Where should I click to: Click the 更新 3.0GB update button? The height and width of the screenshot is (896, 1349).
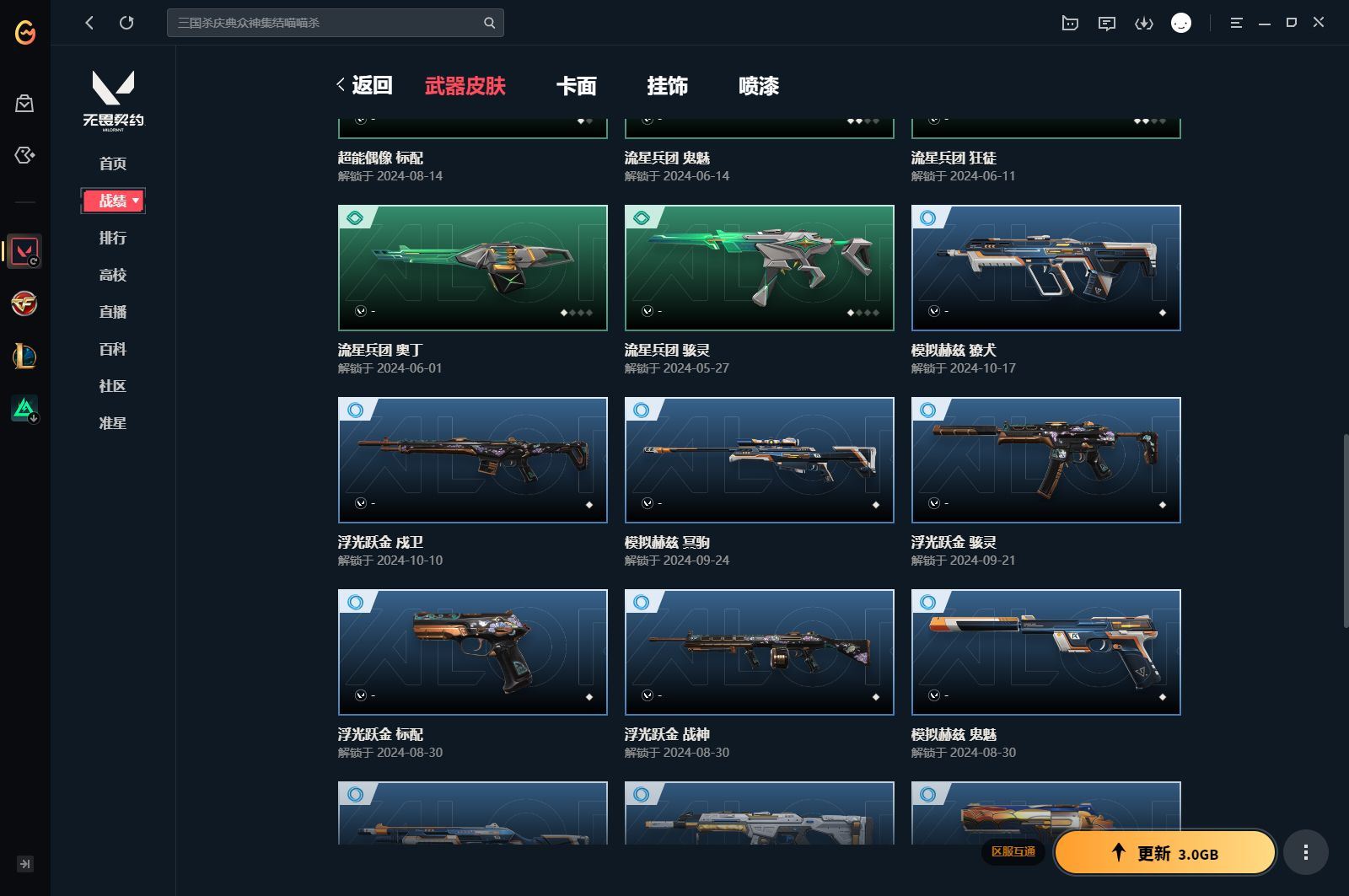click(x=1164, y=853)
